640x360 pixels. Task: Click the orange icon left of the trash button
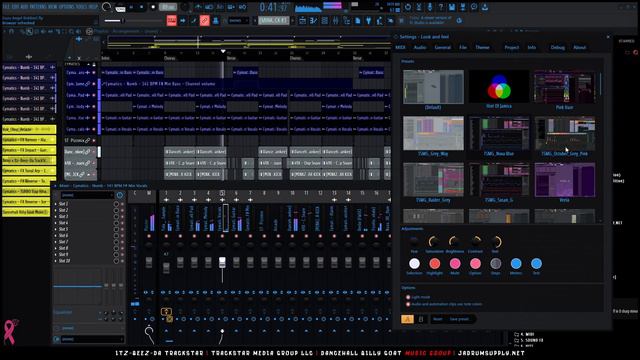[407, 319]
